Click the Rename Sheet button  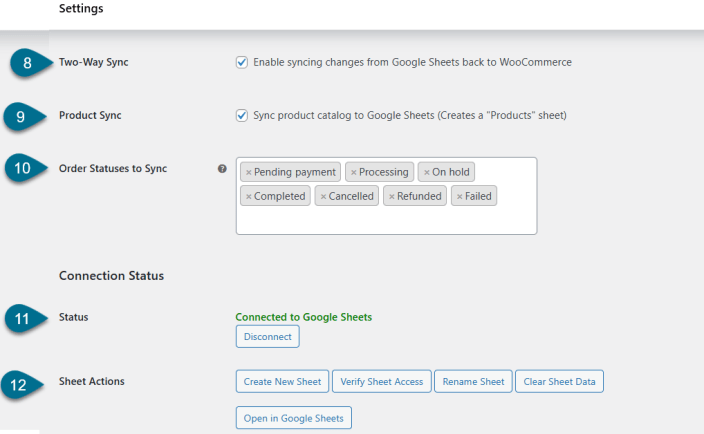(473, 381)
